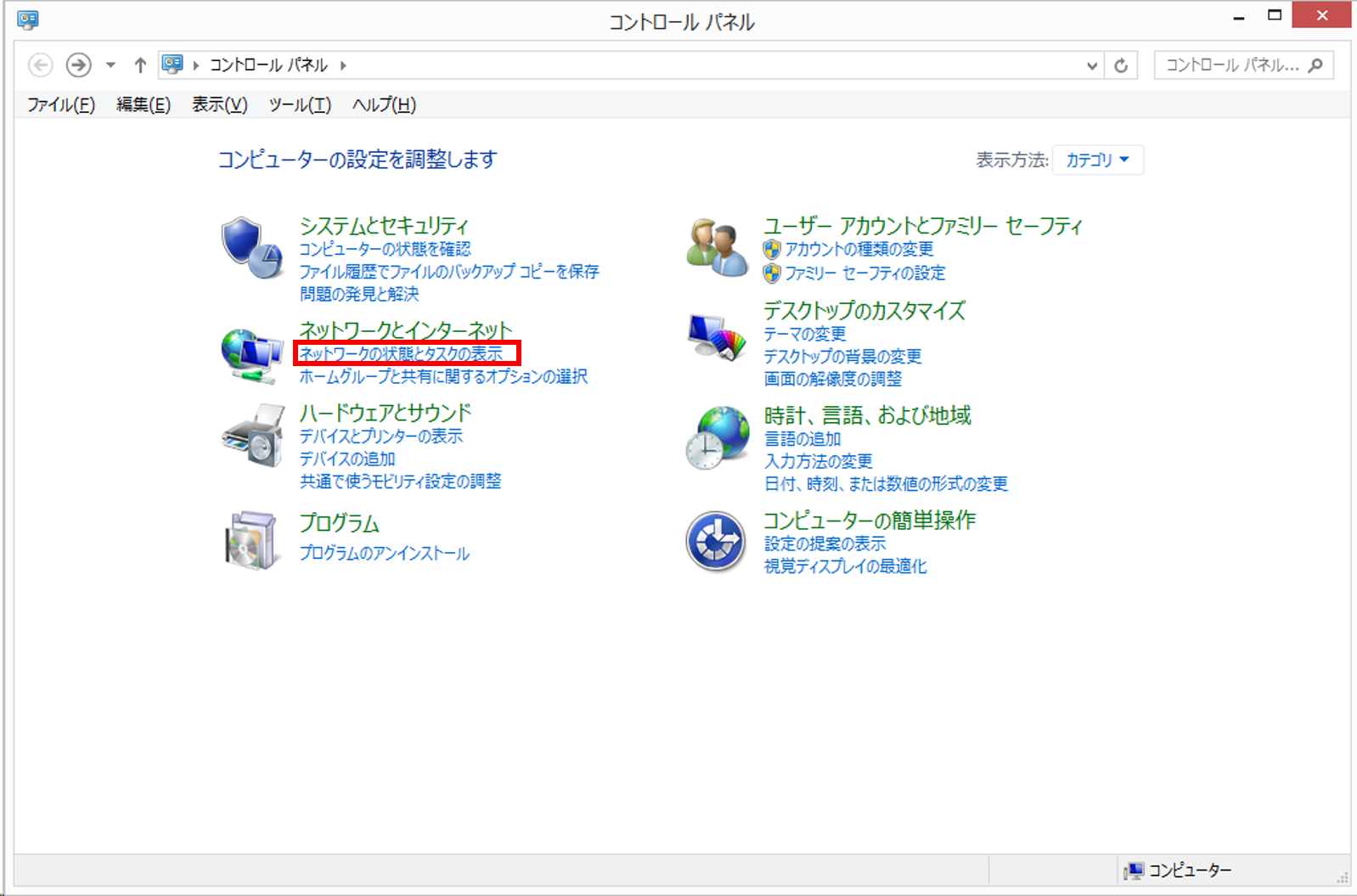Open システムとセキュリティ category heading
This screenshot has width=1357, height=896.
pyautogui.click(x=384, y=226)
